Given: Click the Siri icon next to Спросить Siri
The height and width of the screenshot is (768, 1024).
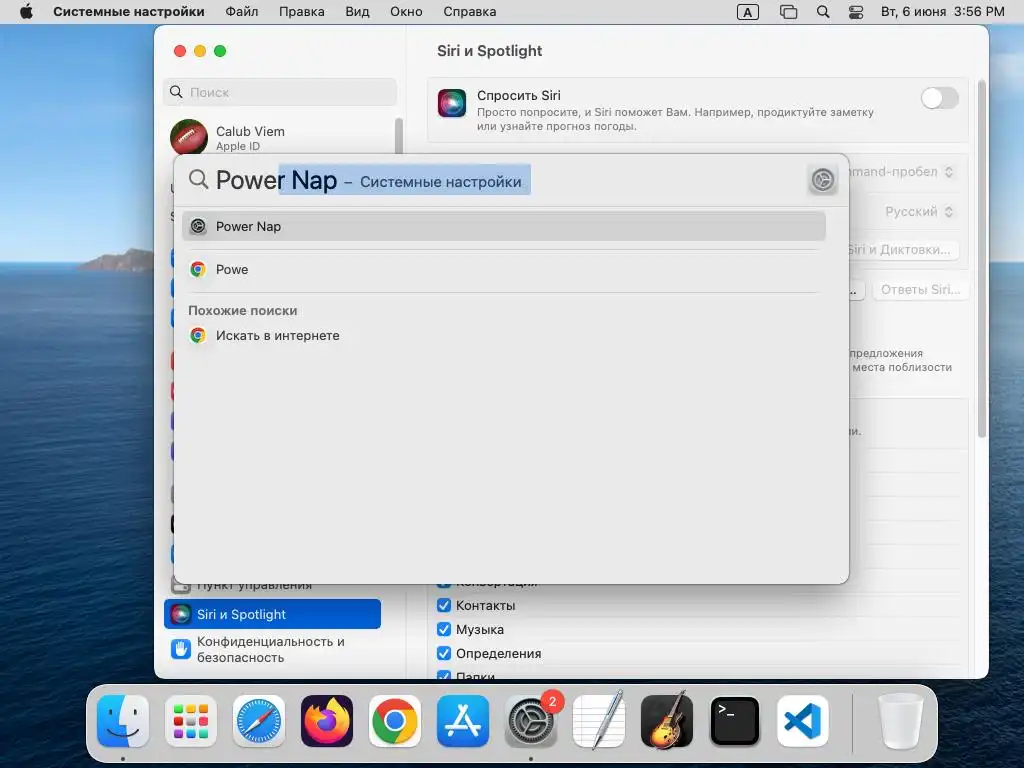Looking at the screenshot, I should pyautogui.click(x=452, y=103).
